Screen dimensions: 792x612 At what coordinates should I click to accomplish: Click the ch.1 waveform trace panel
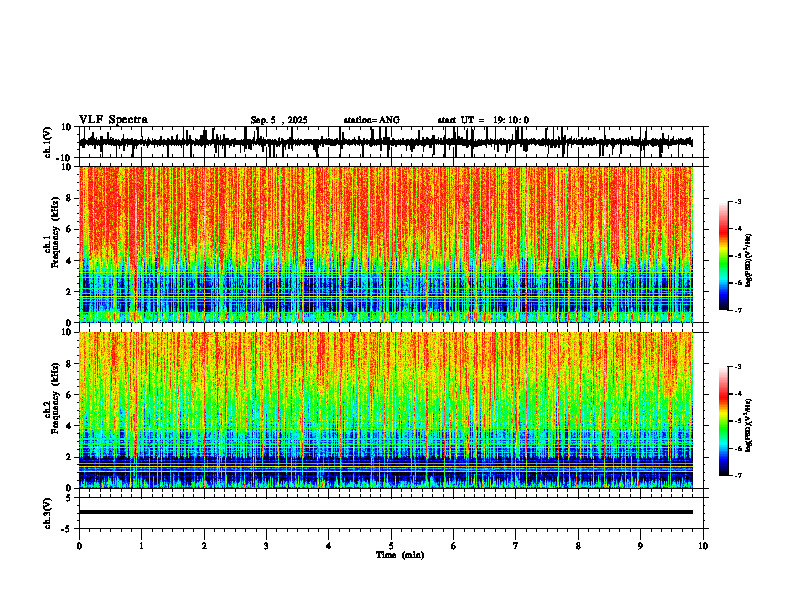(393, 142)
